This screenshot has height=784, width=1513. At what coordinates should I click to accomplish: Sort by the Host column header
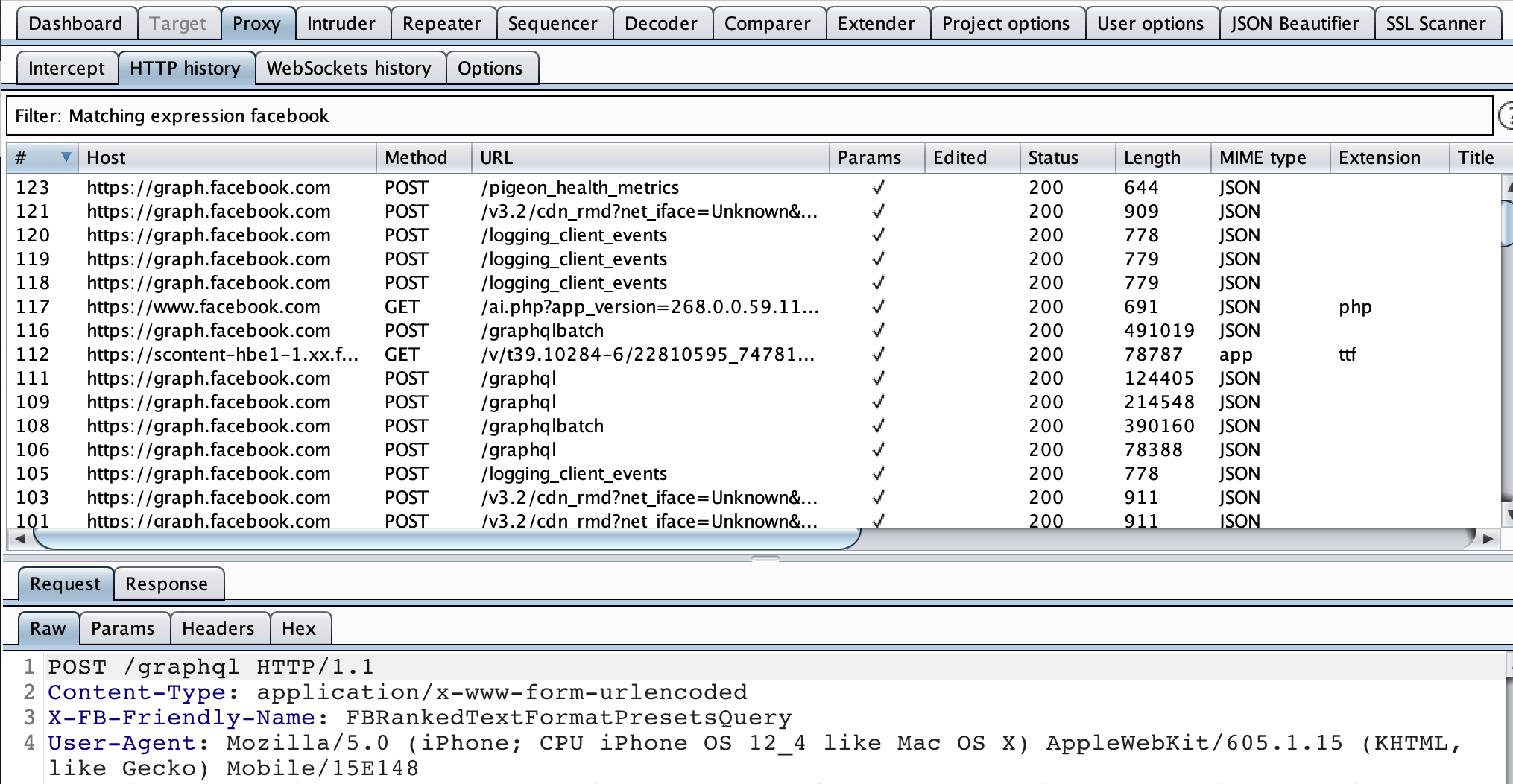tap(227, 157)
